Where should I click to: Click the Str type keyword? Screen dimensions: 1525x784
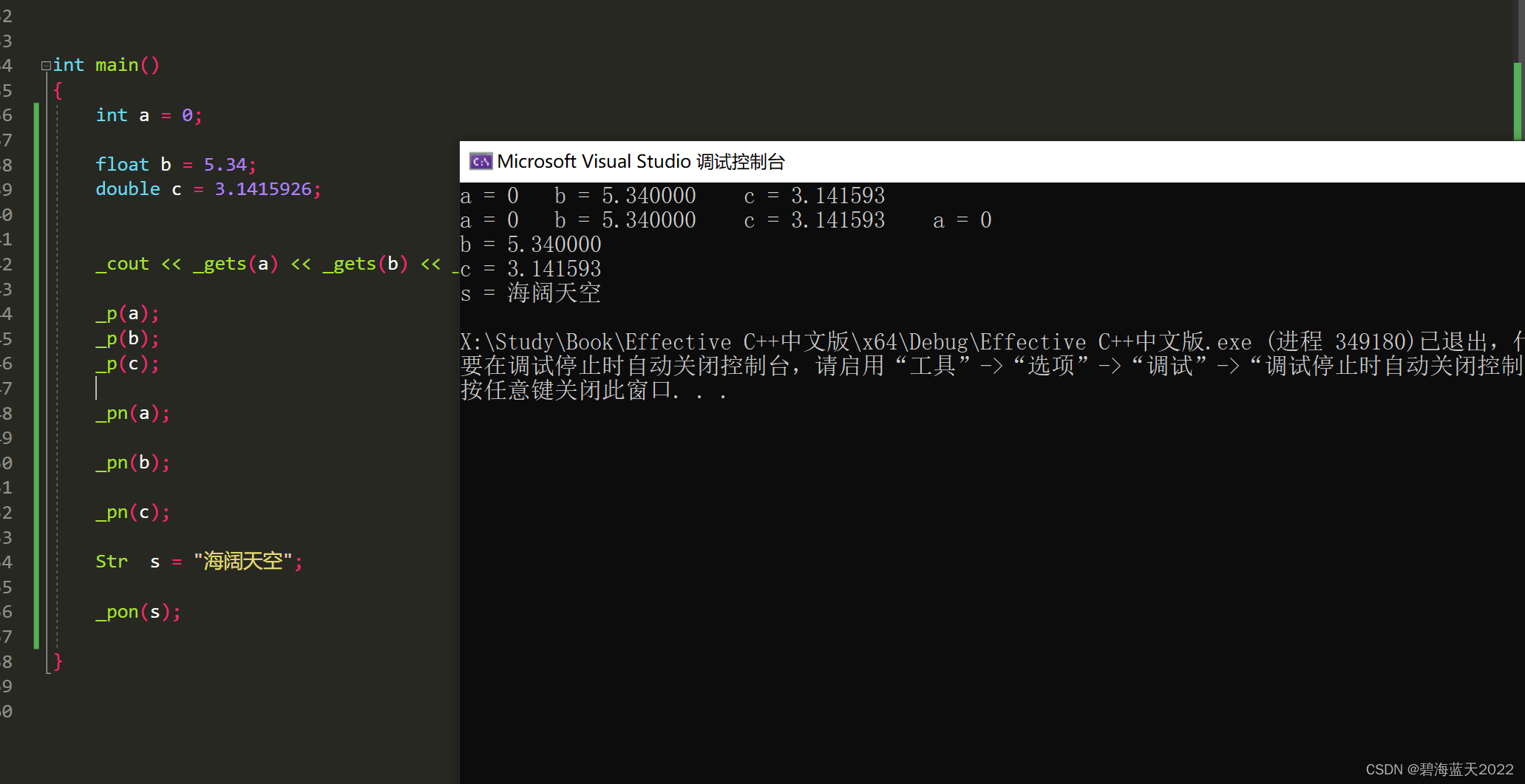111,562
